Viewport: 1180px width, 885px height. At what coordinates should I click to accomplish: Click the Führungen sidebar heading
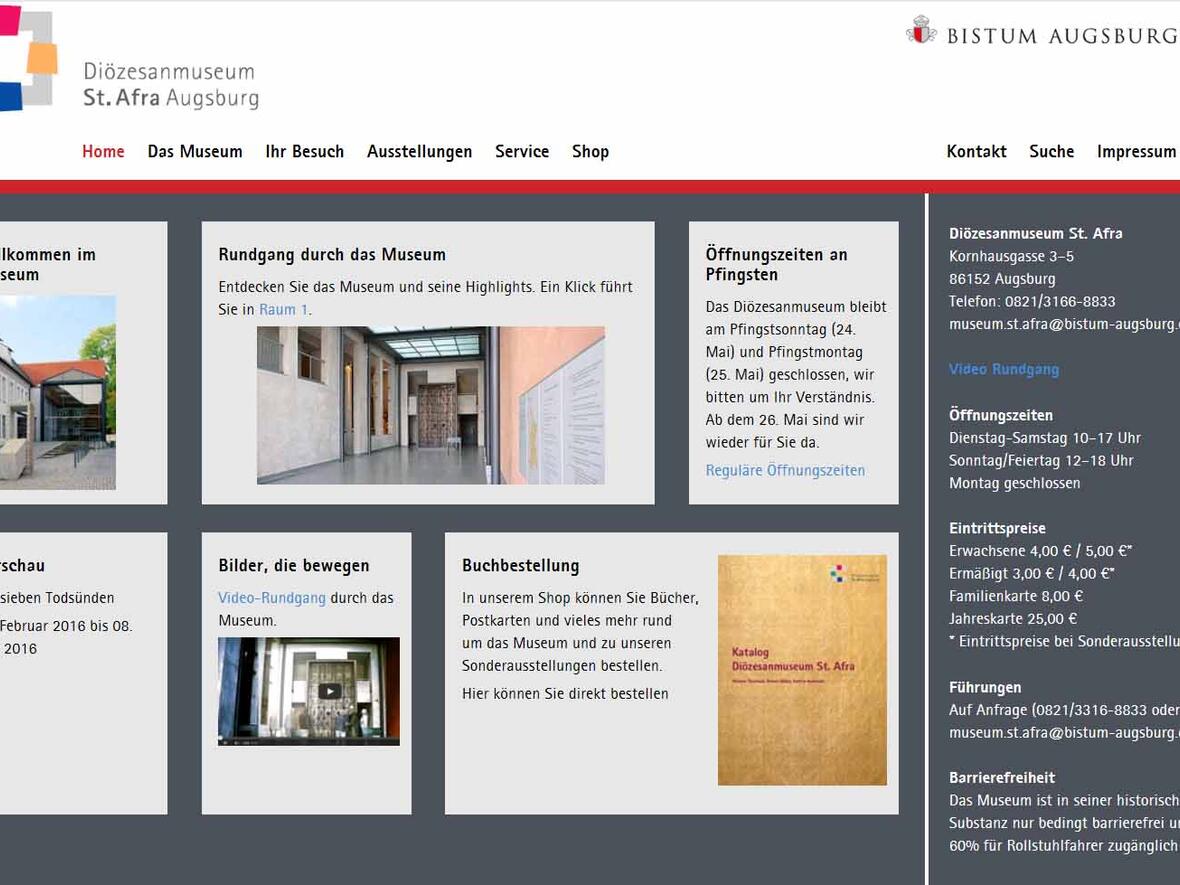click(985, 687)
